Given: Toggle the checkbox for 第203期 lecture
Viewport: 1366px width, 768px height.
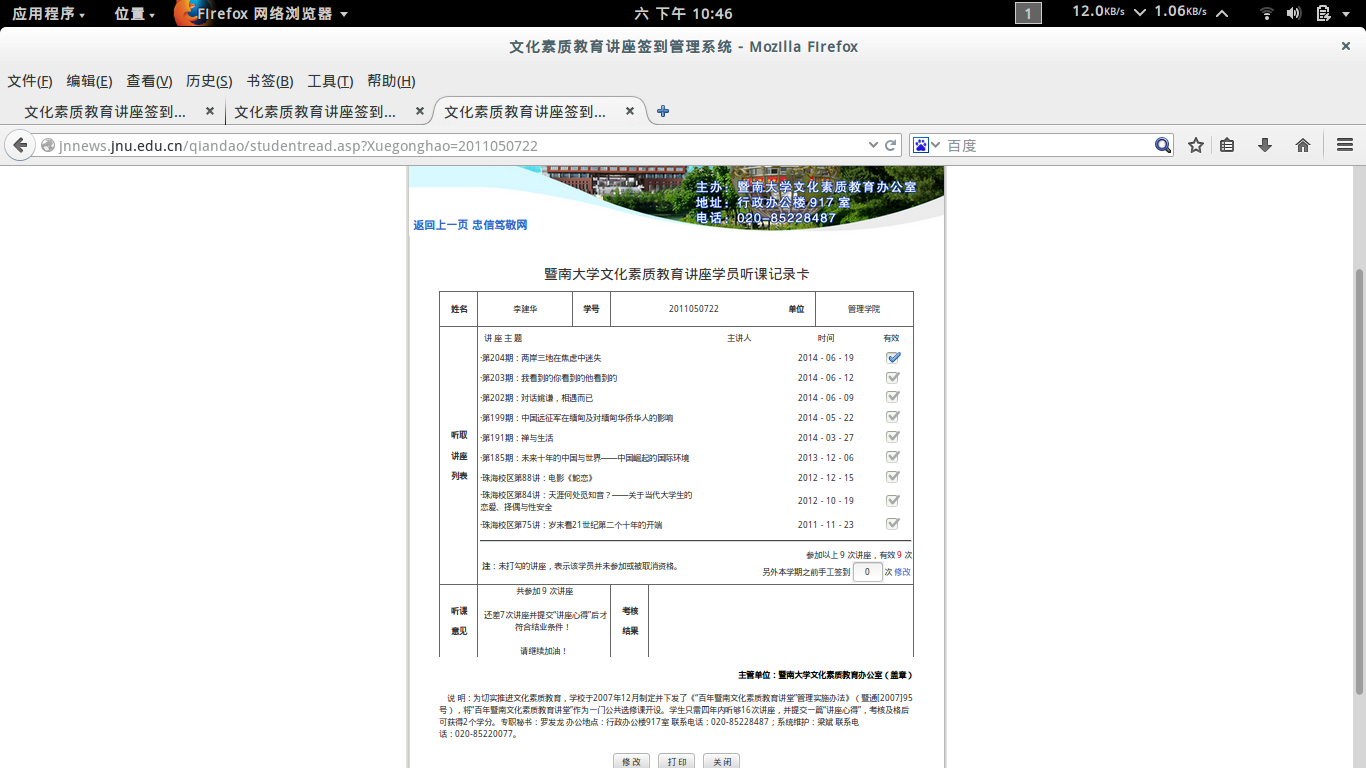Looking at the screenshot, I should tap(893, 378).
